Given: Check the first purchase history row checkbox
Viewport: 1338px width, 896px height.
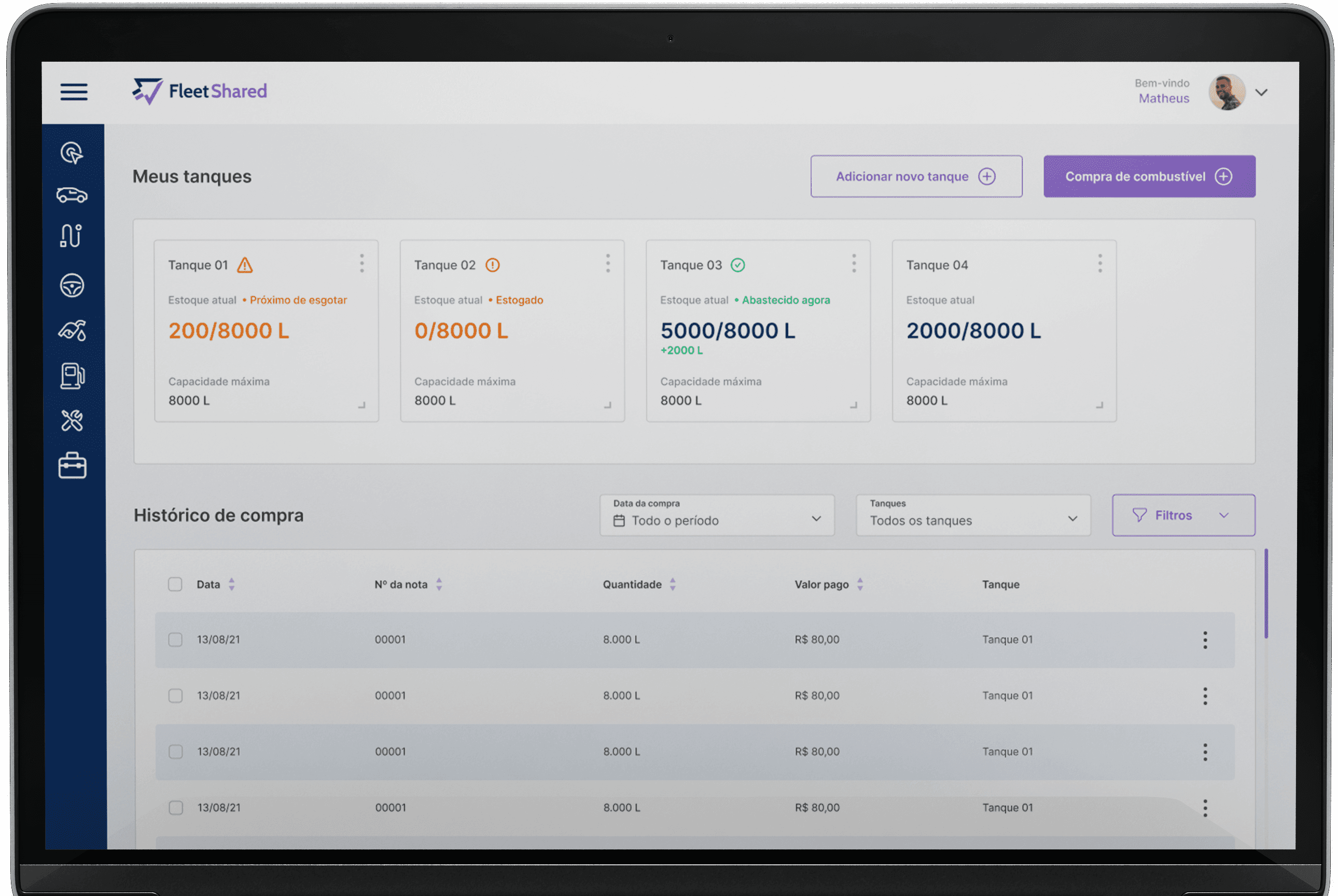Looking at the screenshot, I should pyautogui.click(x=175, y=639).
